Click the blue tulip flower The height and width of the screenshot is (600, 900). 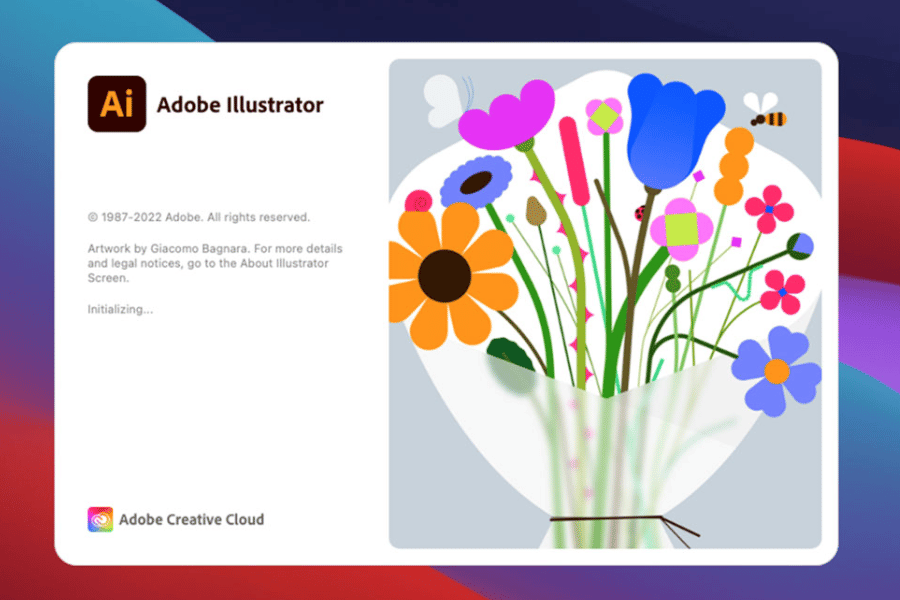pyautogui.click(x=672, y=126)
